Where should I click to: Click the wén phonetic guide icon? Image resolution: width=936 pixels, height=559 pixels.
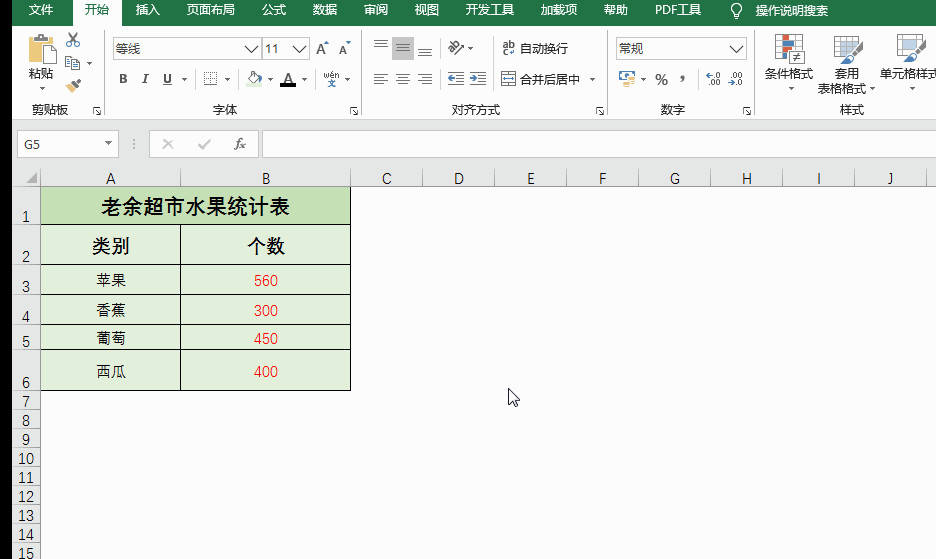[331, 79]
